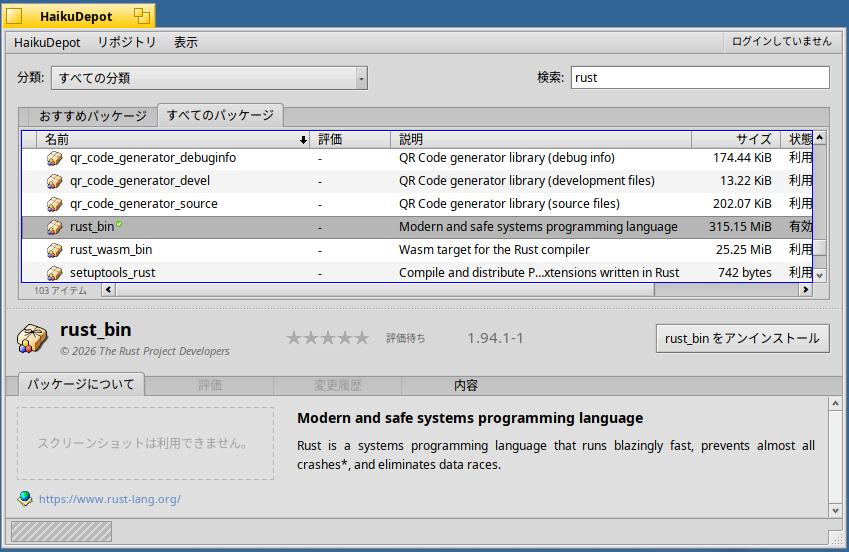Click the 315.15 MiB size cell
Screen dimensions: 849x552
[740, 227]
